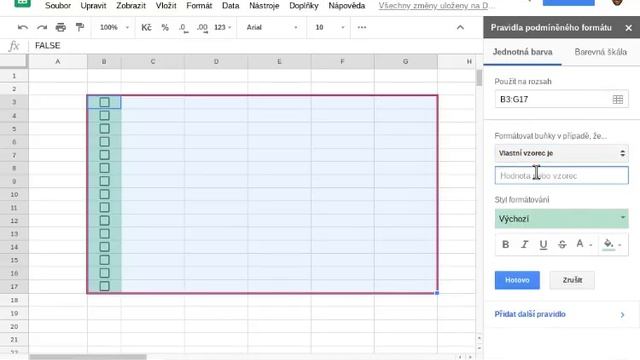640x360 pixels.
Task: Click the Zrušit button
Action: (x=572, y=280)
